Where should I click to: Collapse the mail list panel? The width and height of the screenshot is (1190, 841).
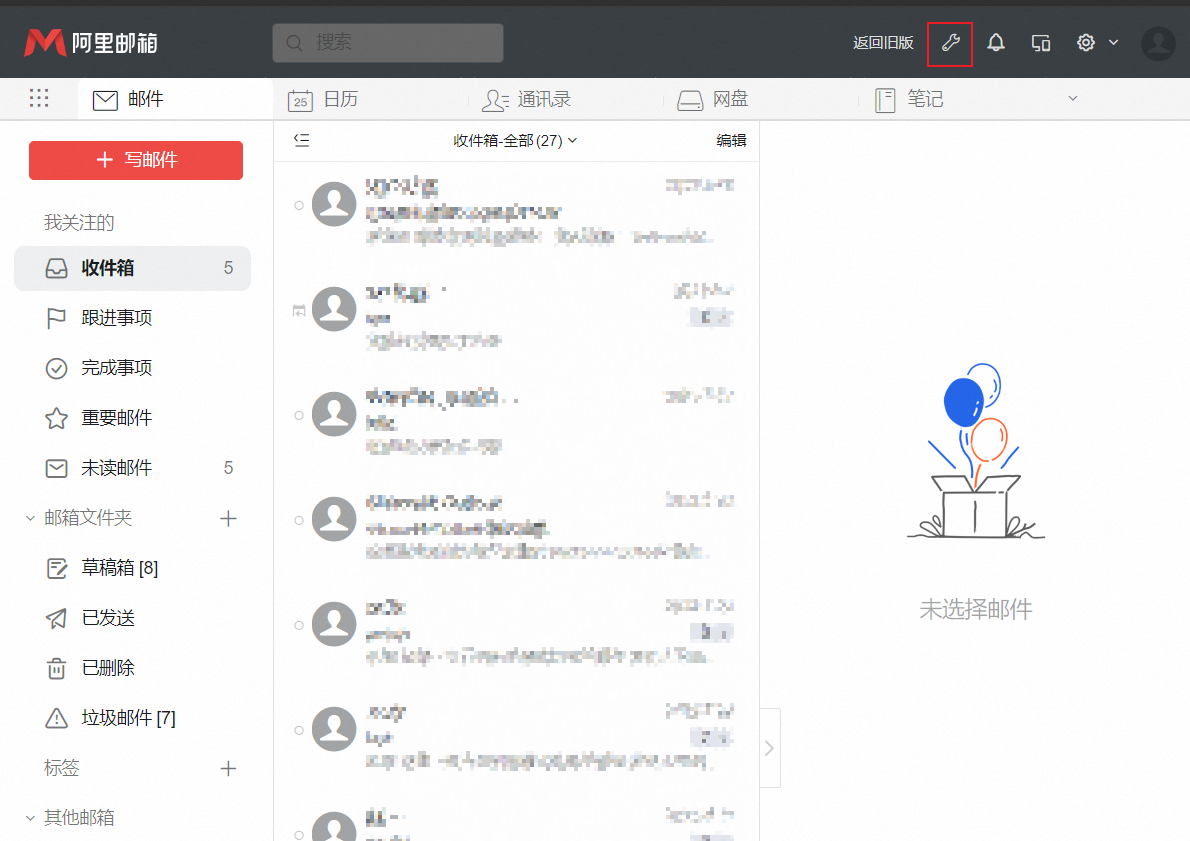(301, 140)
